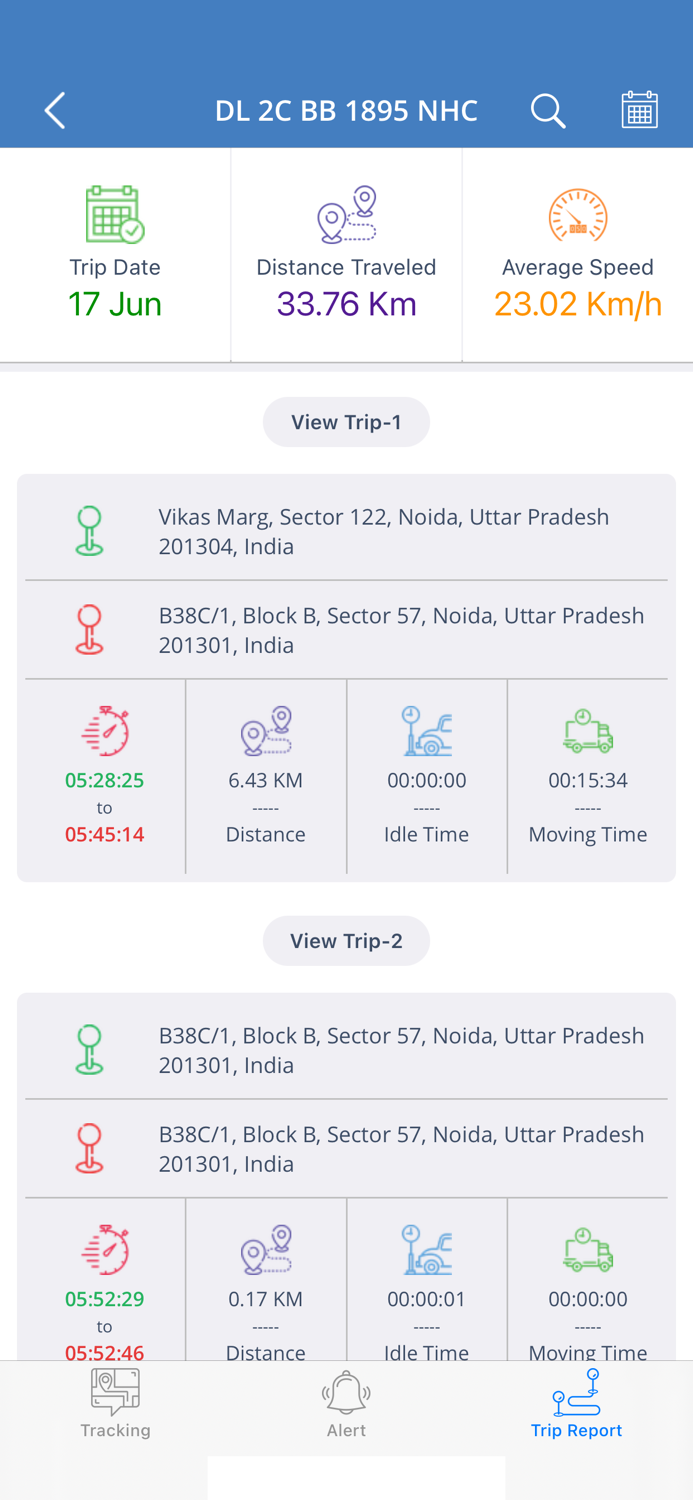The height and width of the screenshot is (1500, 693).
Task: Open the calendar date picker icon
Action: click(639, 110)
